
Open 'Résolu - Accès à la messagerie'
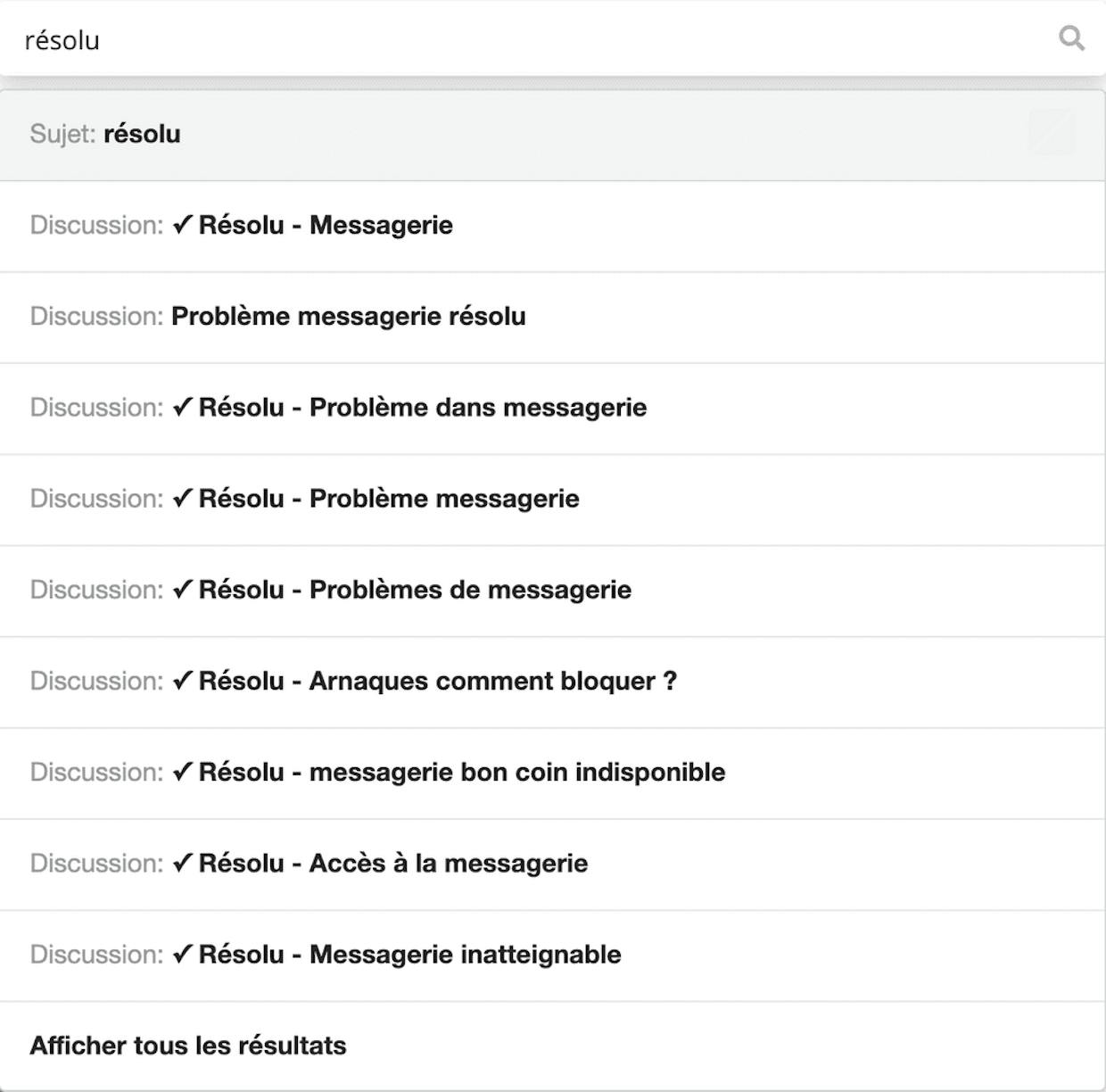click(553, 864)
